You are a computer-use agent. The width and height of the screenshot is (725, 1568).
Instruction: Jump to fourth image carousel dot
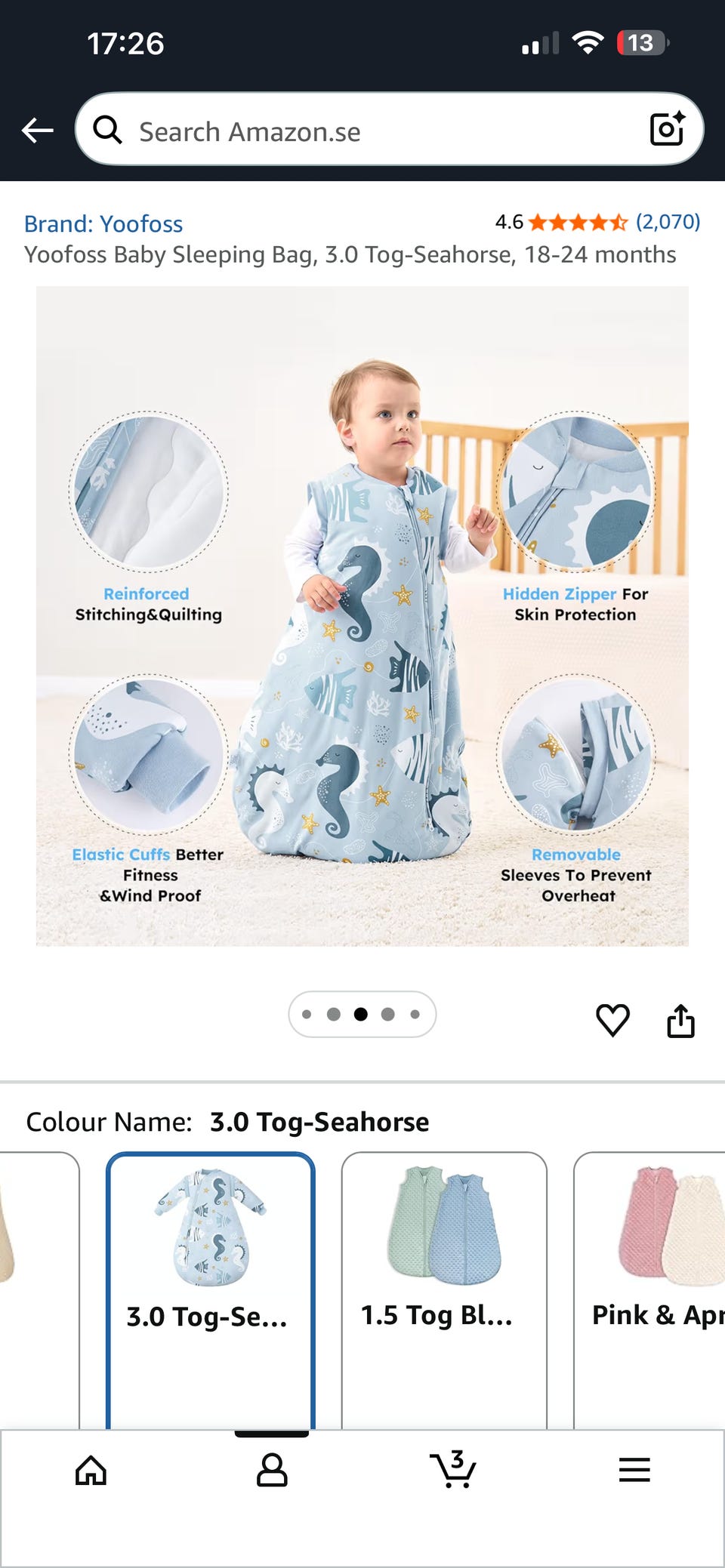point(387,1014)
